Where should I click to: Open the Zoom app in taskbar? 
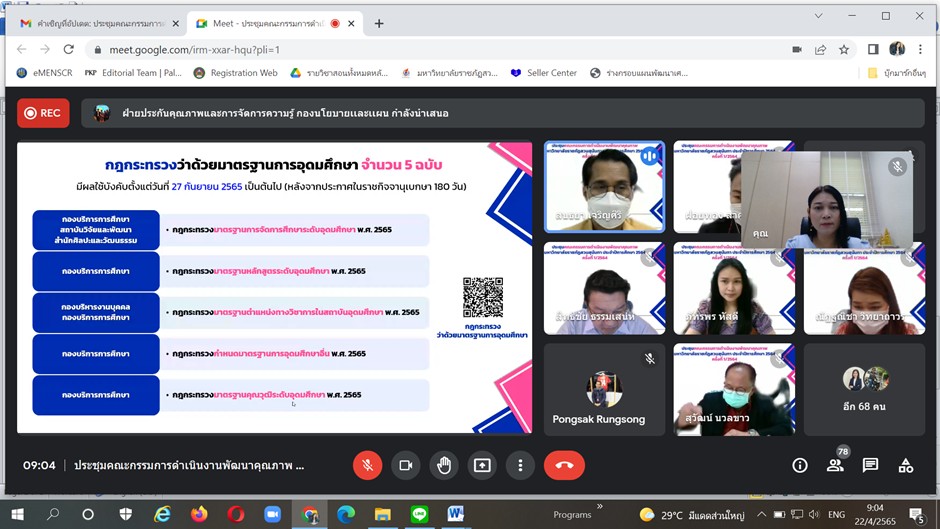(272, 514)
